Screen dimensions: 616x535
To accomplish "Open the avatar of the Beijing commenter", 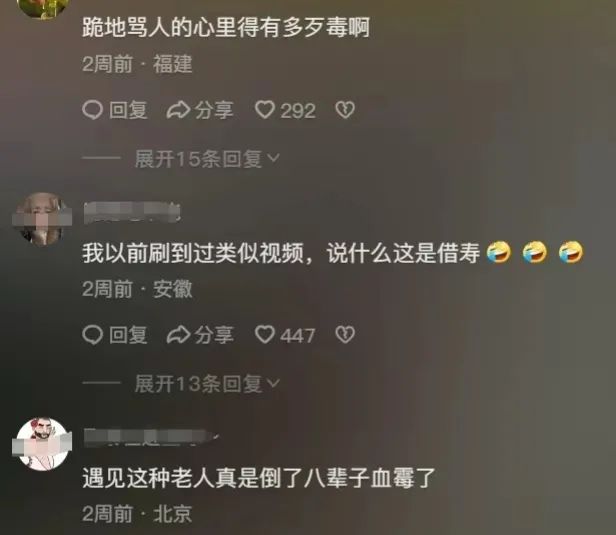I will pos(42,444).
